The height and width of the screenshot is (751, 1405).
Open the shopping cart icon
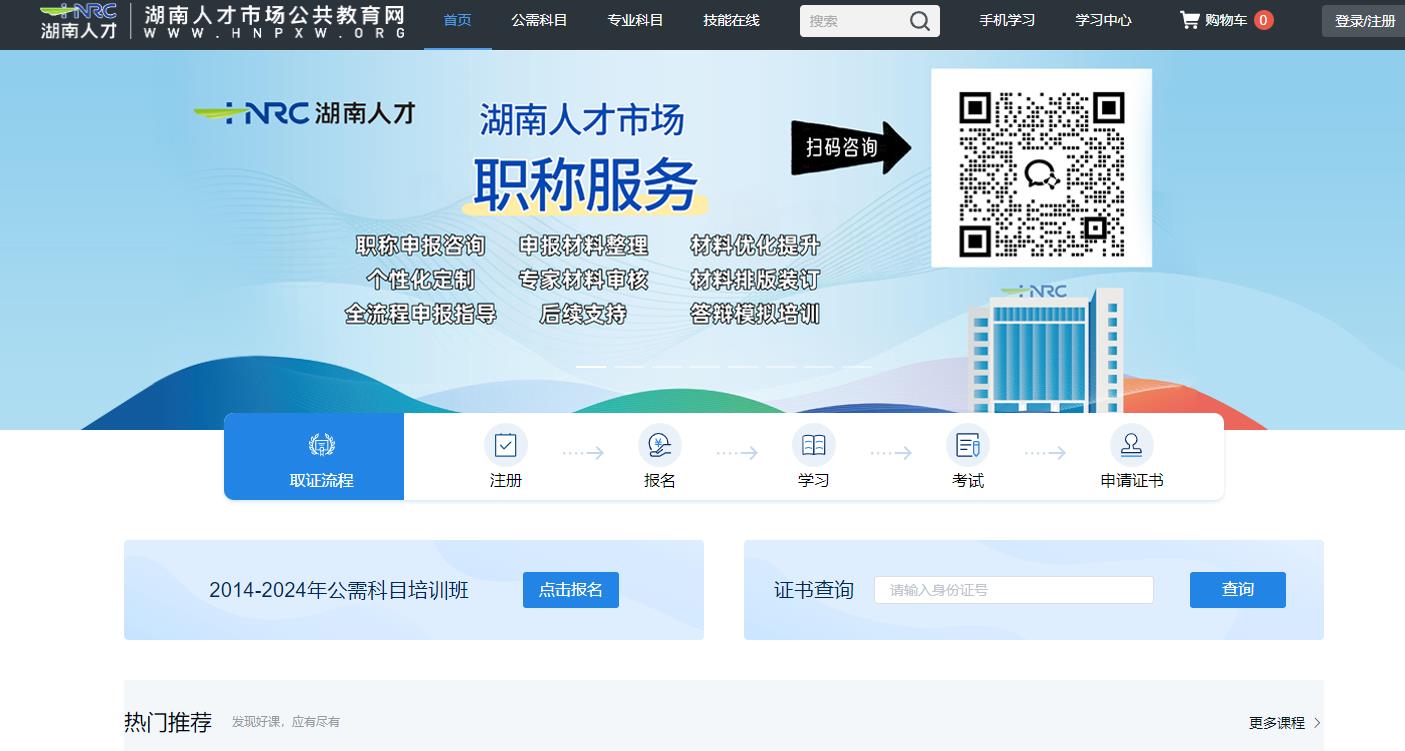pos(1189,20)
